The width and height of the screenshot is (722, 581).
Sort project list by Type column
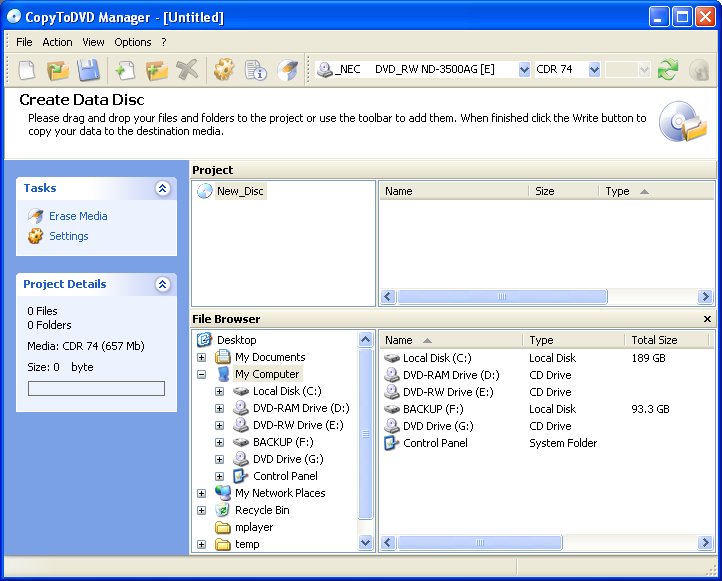pos(657,191)
